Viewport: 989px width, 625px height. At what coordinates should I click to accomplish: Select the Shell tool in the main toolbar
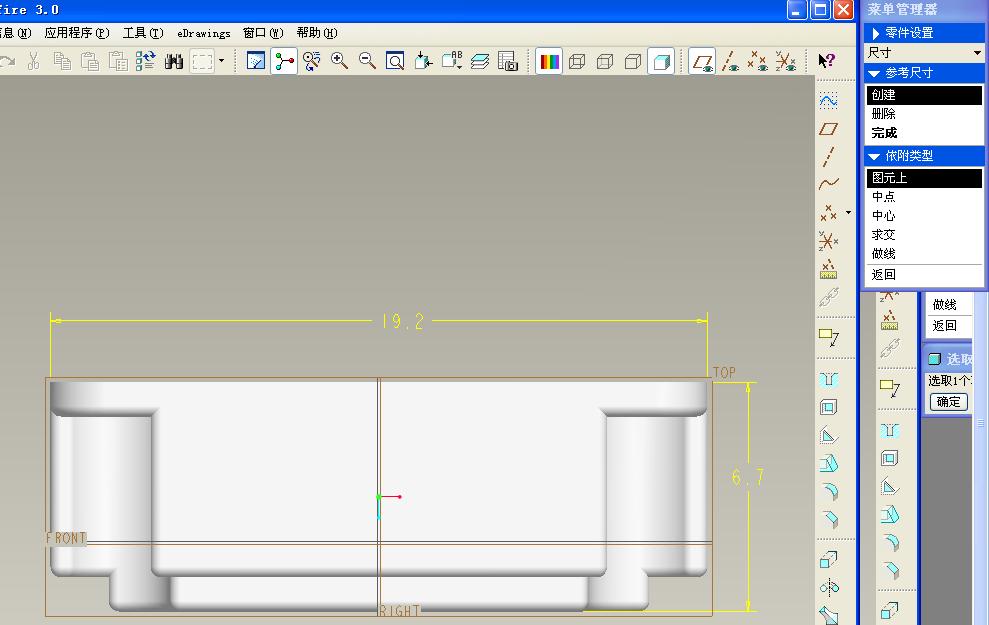[x=828, y=407]
